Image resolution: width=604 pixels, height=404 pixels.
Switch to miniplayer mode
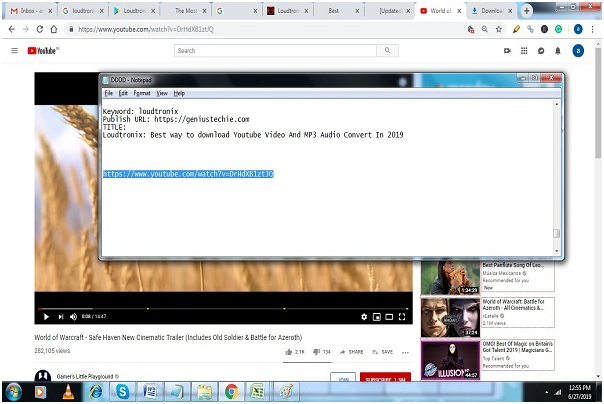click(x=377, y=317)
